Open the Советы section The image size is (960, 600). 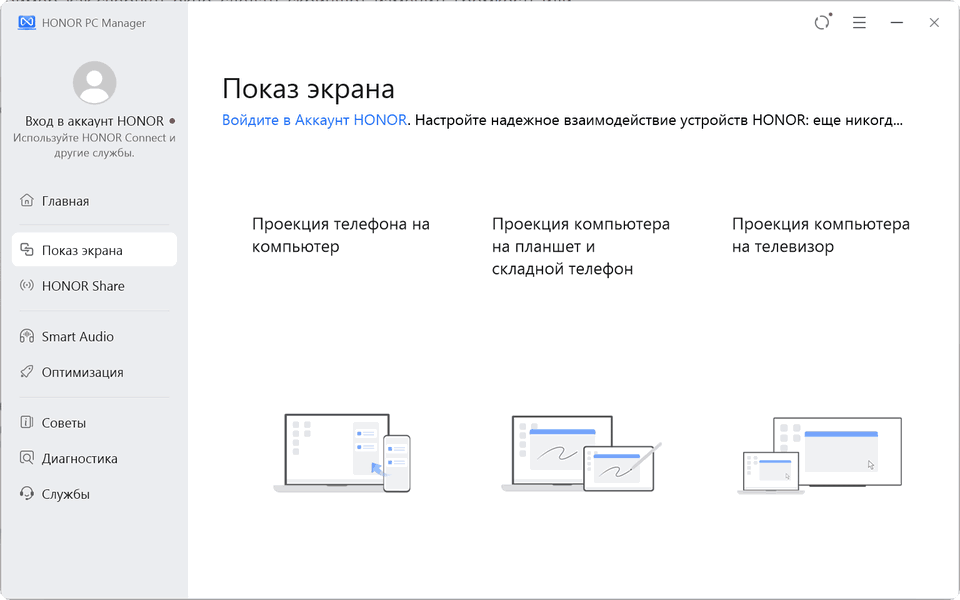coord(94,422)
